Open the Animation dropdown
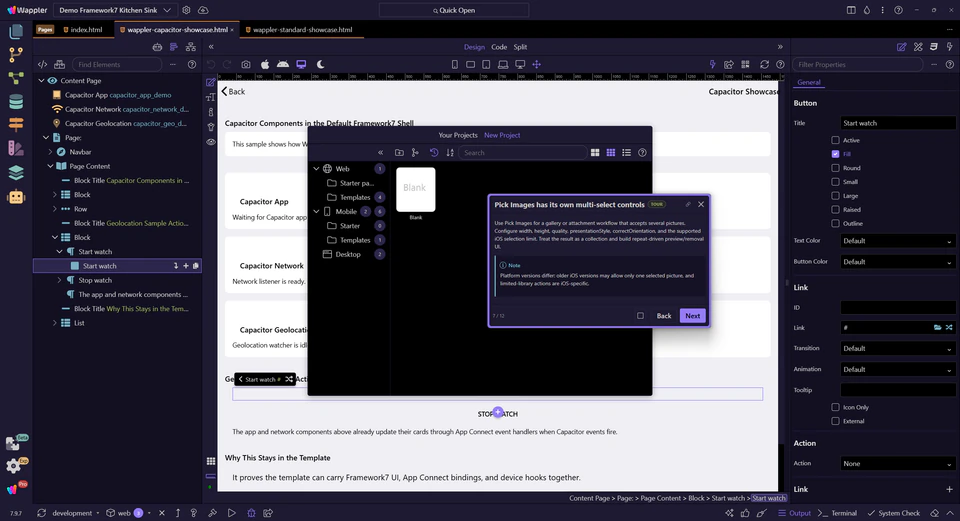Viewport: 960px width, 521px height. (x=897, y=370)
